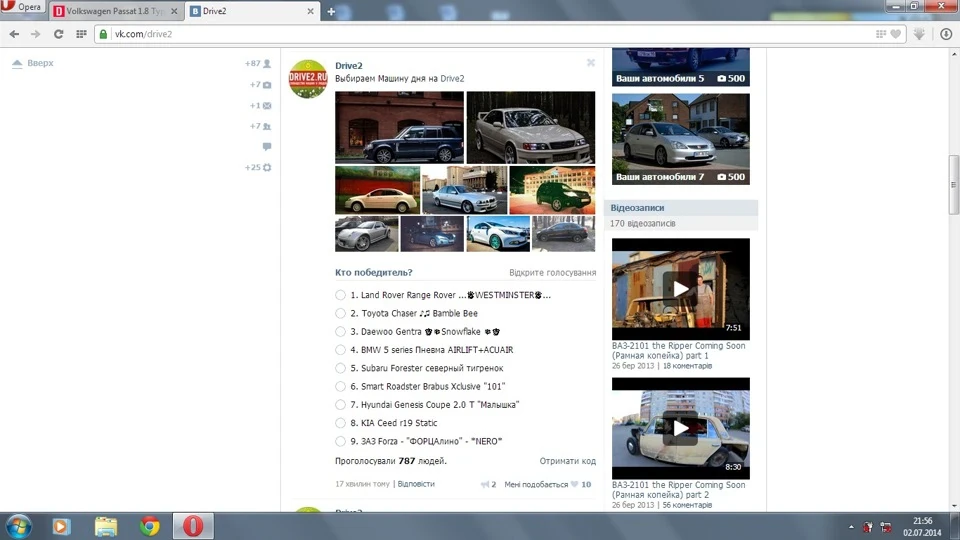The height and width of the screenshot is (540, 960).
Task: Open the +7 photos notification icon
Action: pyautogui.click(x=260, y=84)
